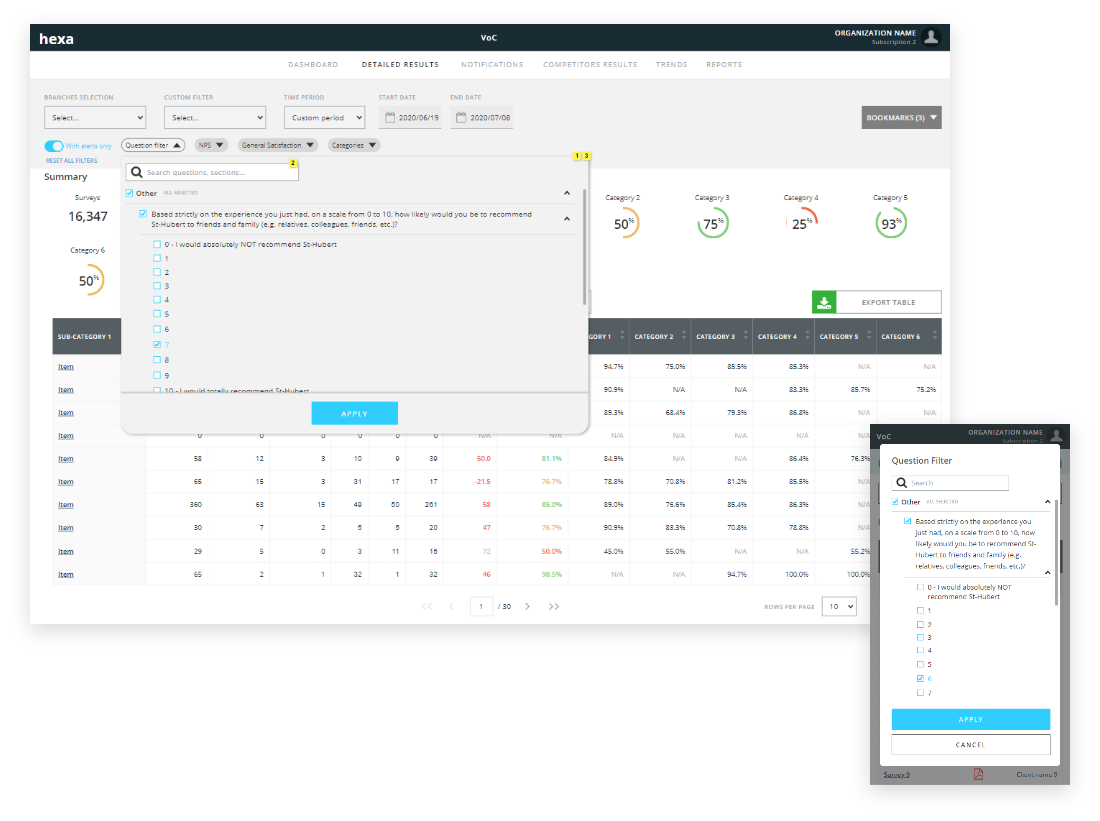Switch to Detailed Results tab

pyautogui.click(x=401, y=65)
